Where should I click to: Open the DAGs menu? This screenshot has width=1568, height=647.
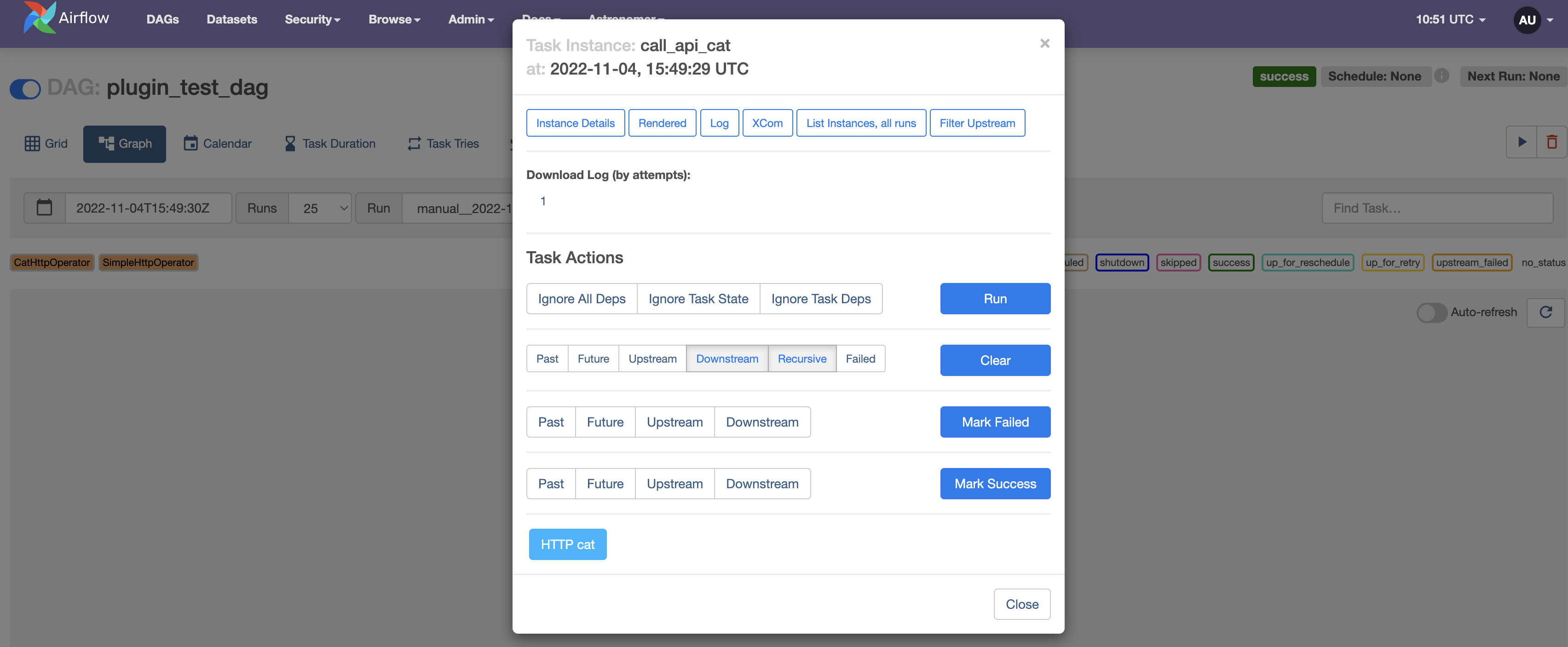pyautogui.click(x=162, y=19)
